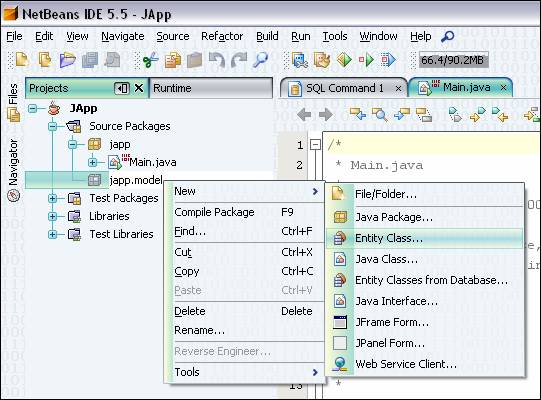The height and width of the screenshot is (400, 541).
Task: Choose Java Class... from New submenu
Action: (x=424, y=259)
